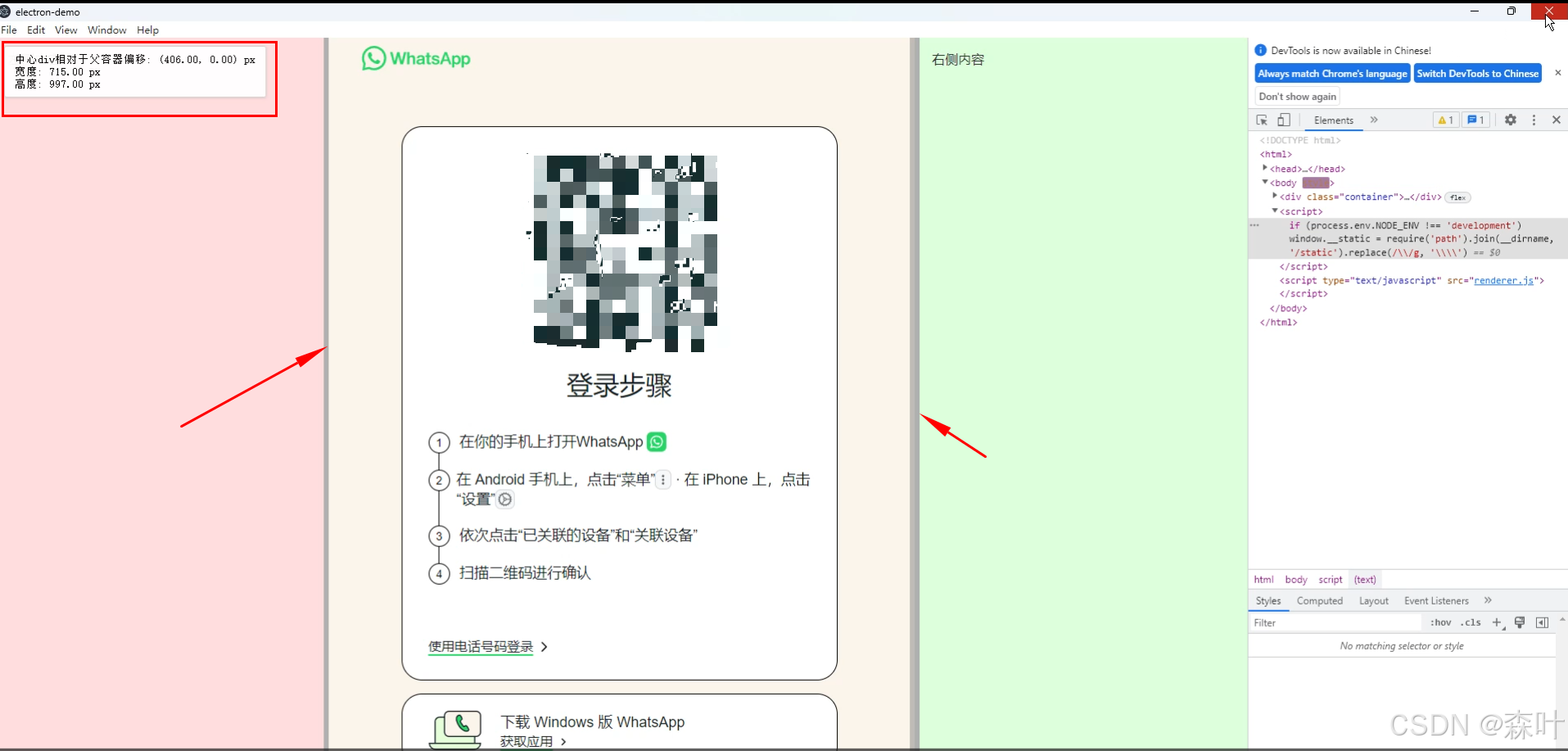This screenshot has width=1568, height=751.
Task: Select (text) in the breadcrumb bar
Action: [1365, 579]
